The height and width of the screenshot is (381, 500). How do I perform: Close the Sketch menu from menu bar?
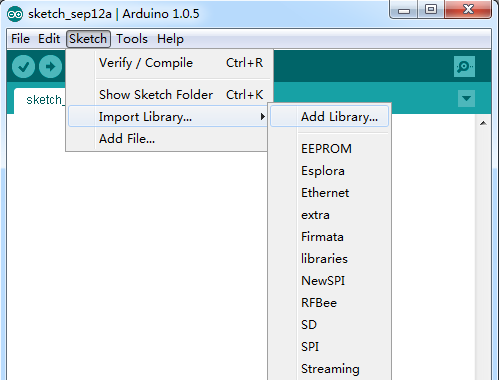coord(88,39)
